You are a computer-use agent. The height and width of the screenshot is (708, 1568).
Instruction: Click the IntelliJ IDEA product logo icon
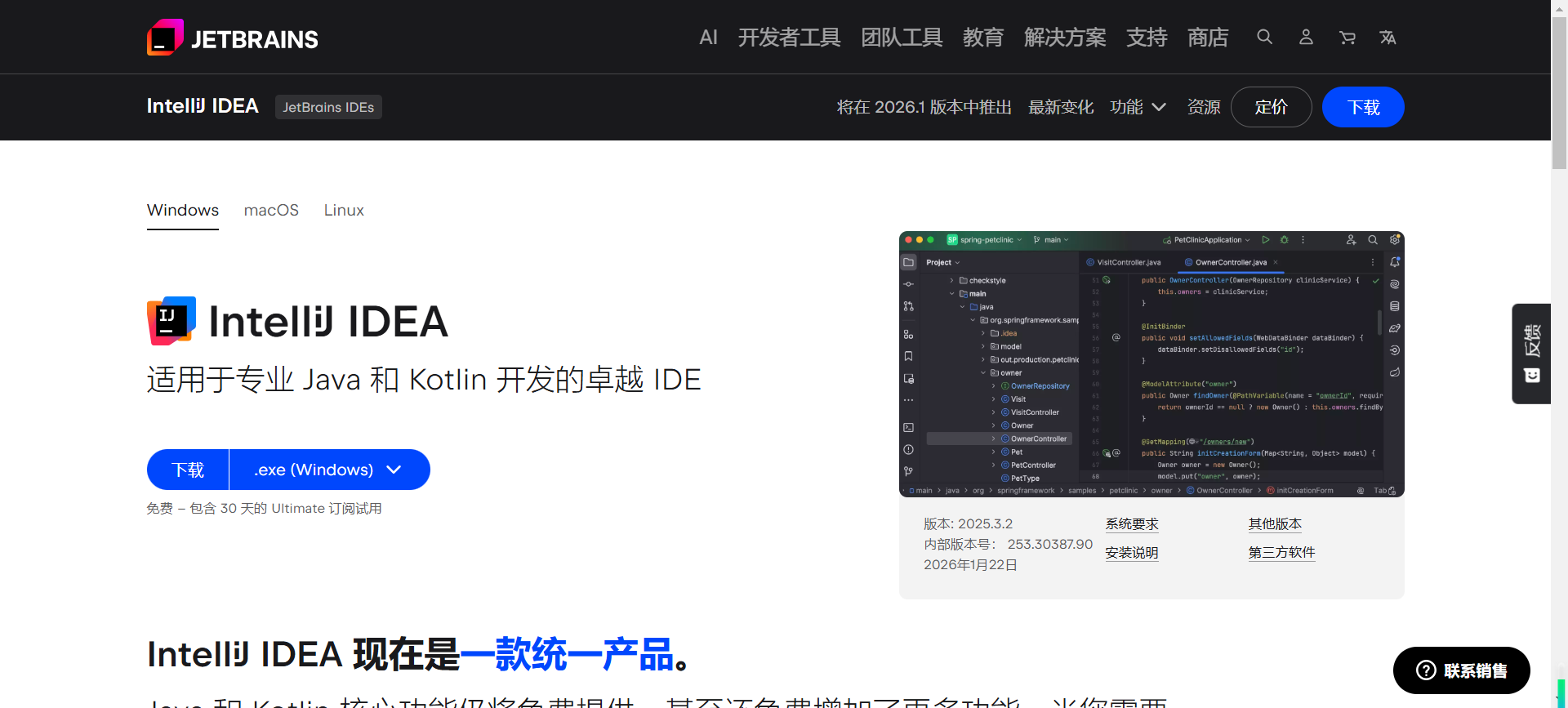[171, 321]
